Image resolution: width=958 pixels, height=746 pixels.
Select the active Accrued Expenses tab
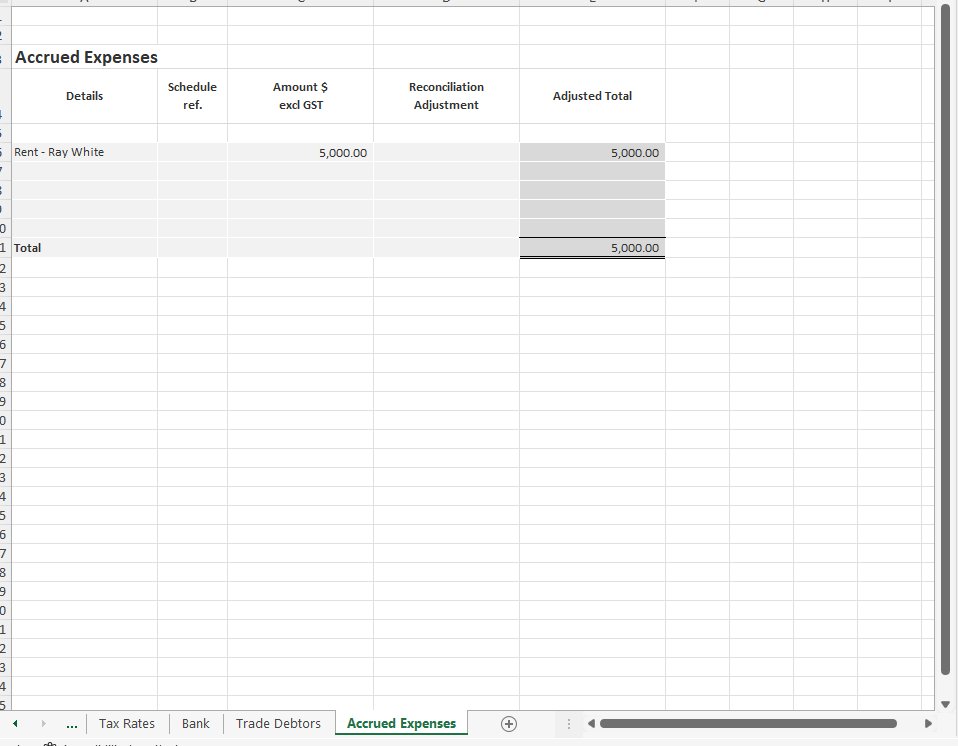pyautogui.click(x=401, y=723)
